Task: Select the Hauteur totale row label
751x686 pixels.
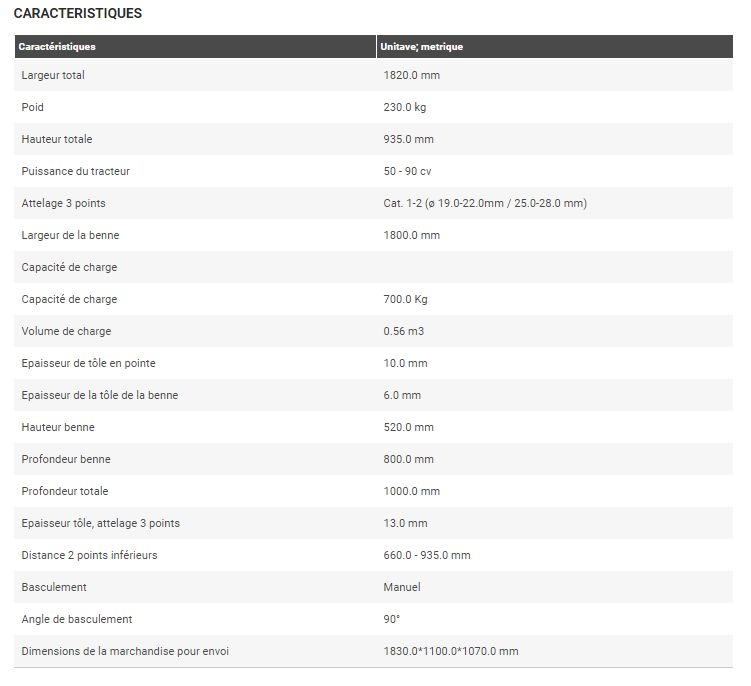Action: pyautogui.click(x=57, y=139)
